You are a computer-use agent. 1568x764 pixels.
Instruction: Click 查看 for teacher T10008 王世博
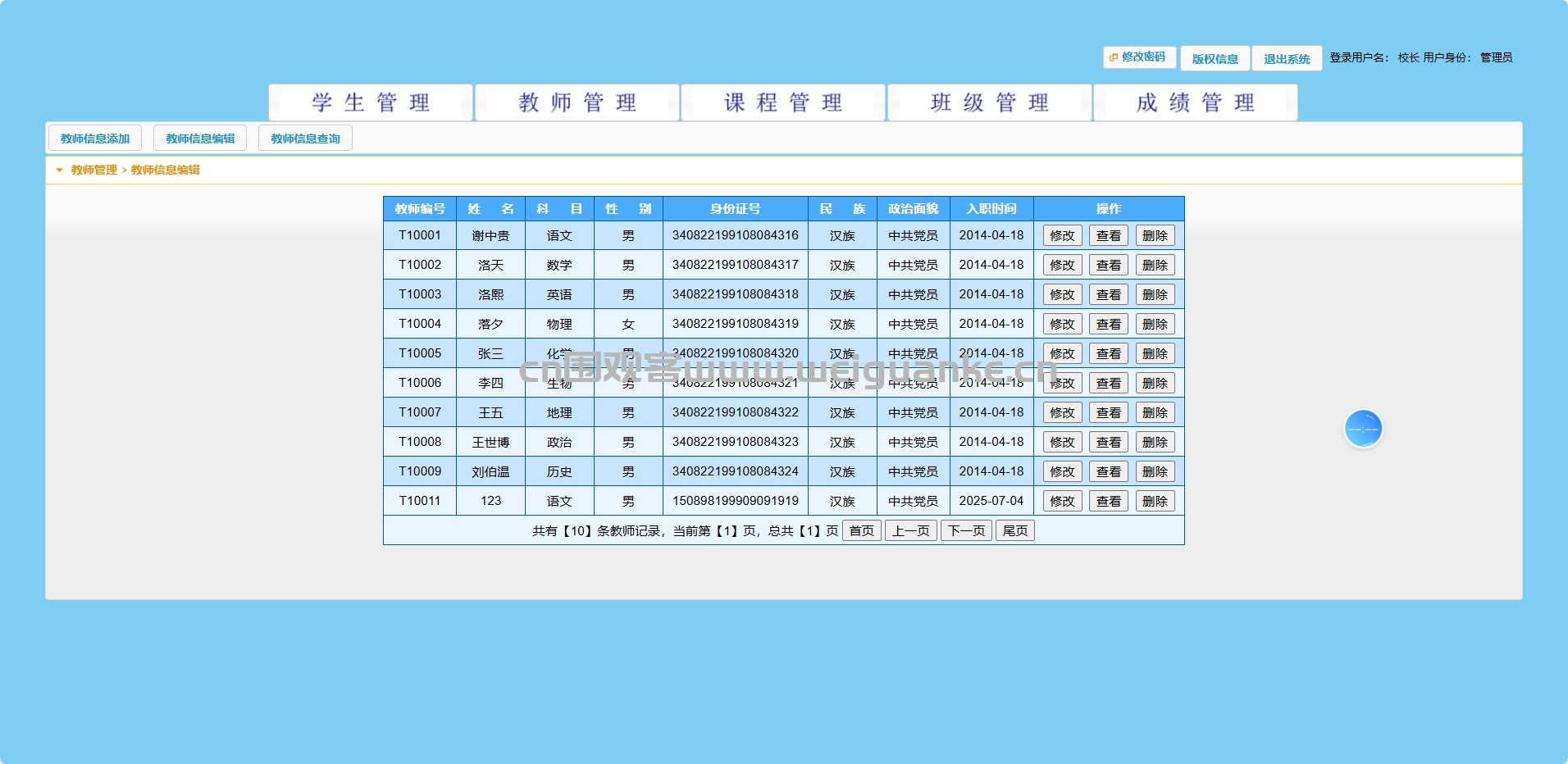tap(1109, 442)
